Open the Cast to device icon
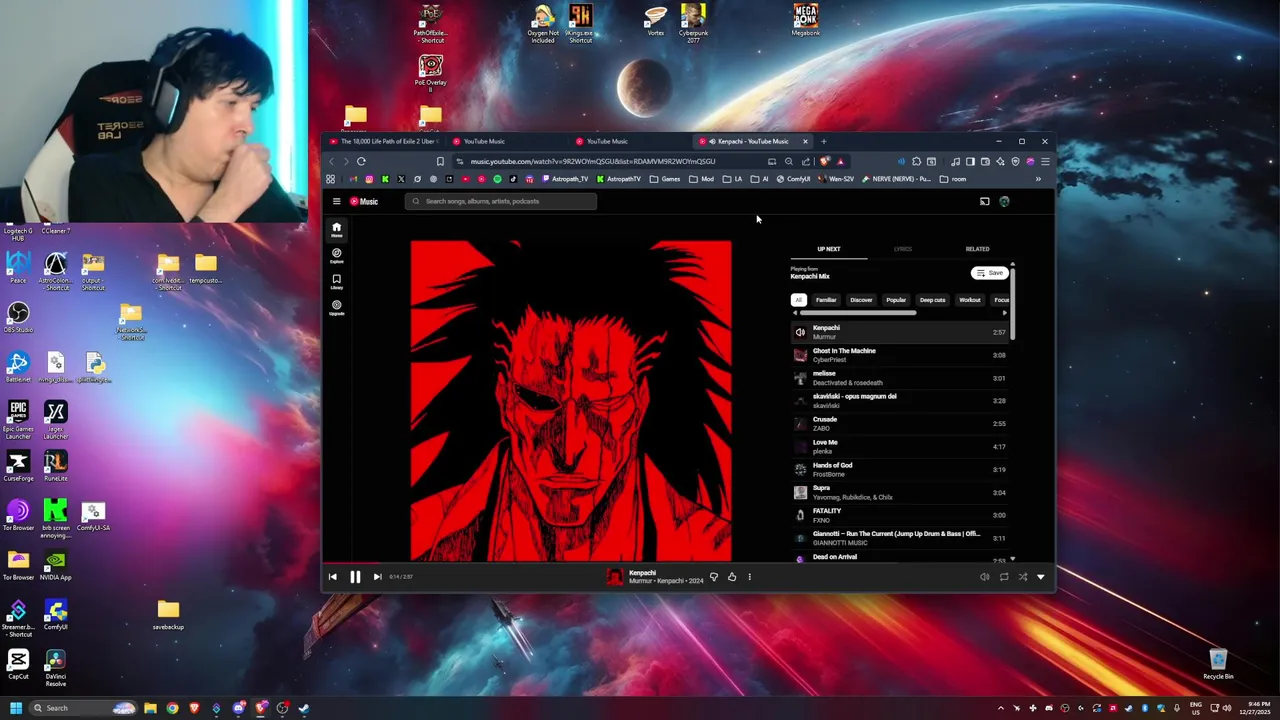This screenshot has height=720, width=1280. (x=984, y=201)
